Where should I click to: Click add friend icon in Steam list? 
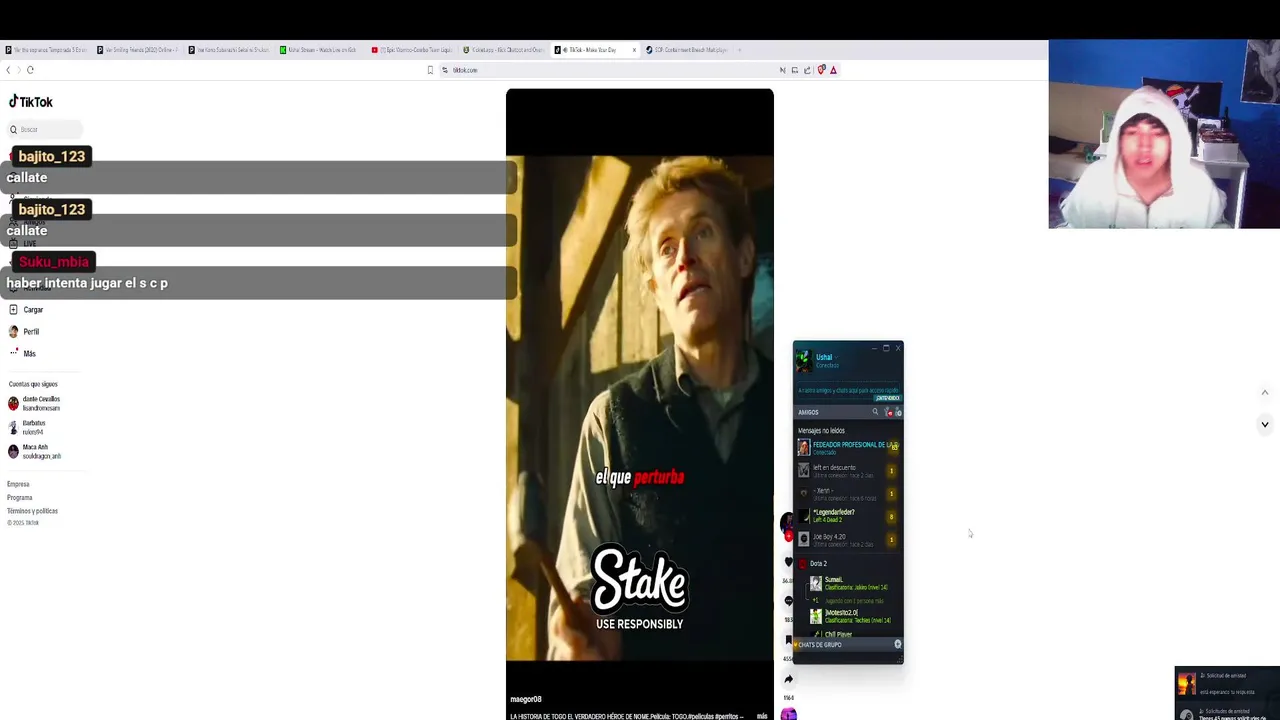[888, 412]
